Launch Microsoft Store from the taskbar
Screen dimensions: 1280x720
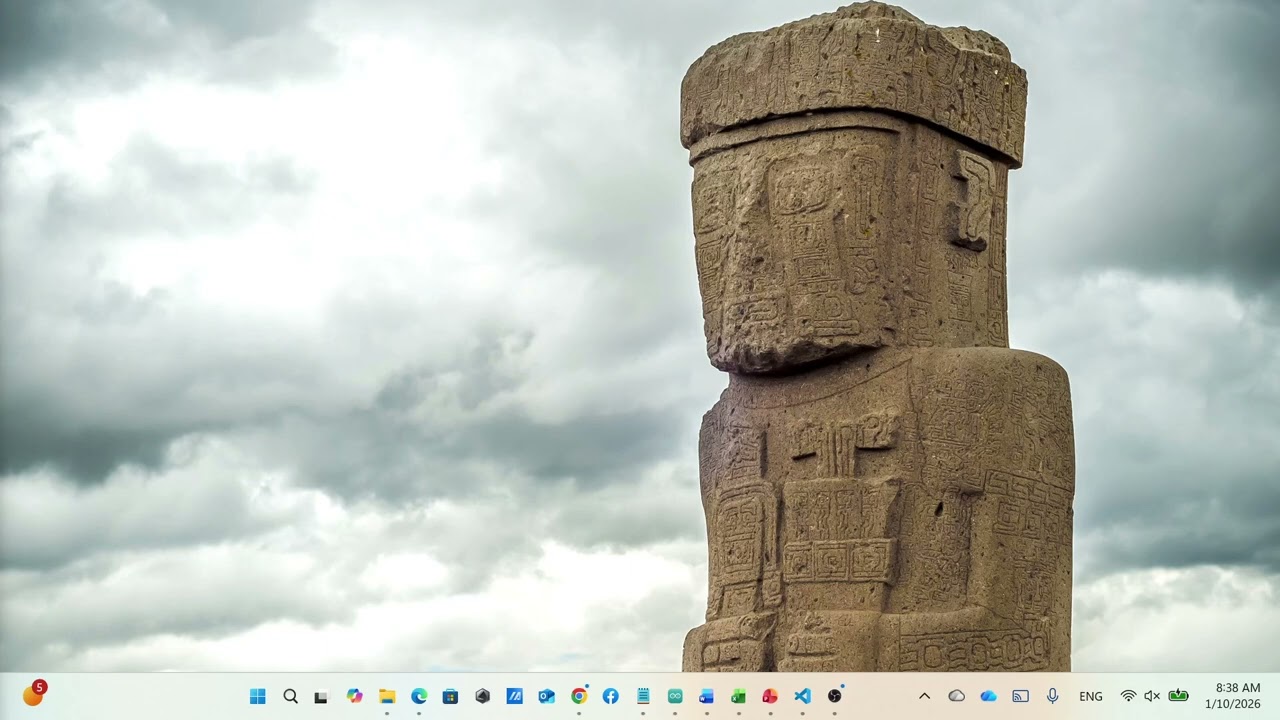pyautogui.click(x=451, y=696)
